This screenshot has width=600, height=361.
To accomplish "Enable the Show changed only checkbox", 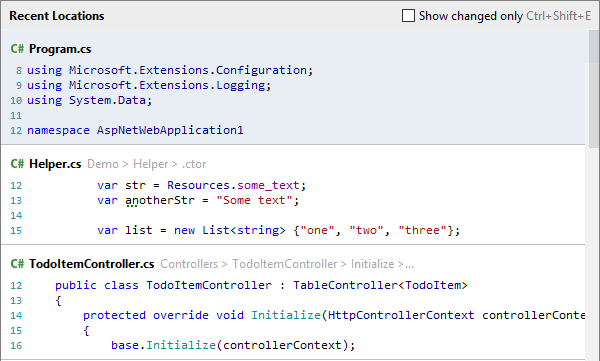I will pyautogui.click(x=408, y=16).
